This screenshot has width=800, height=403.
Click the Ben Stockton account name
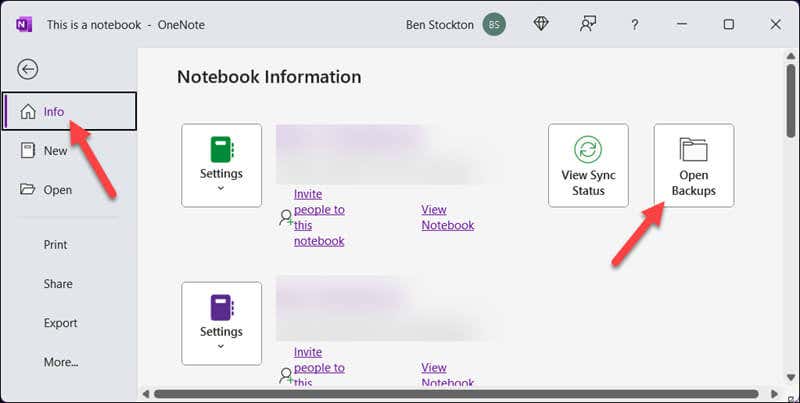[440, 24]
